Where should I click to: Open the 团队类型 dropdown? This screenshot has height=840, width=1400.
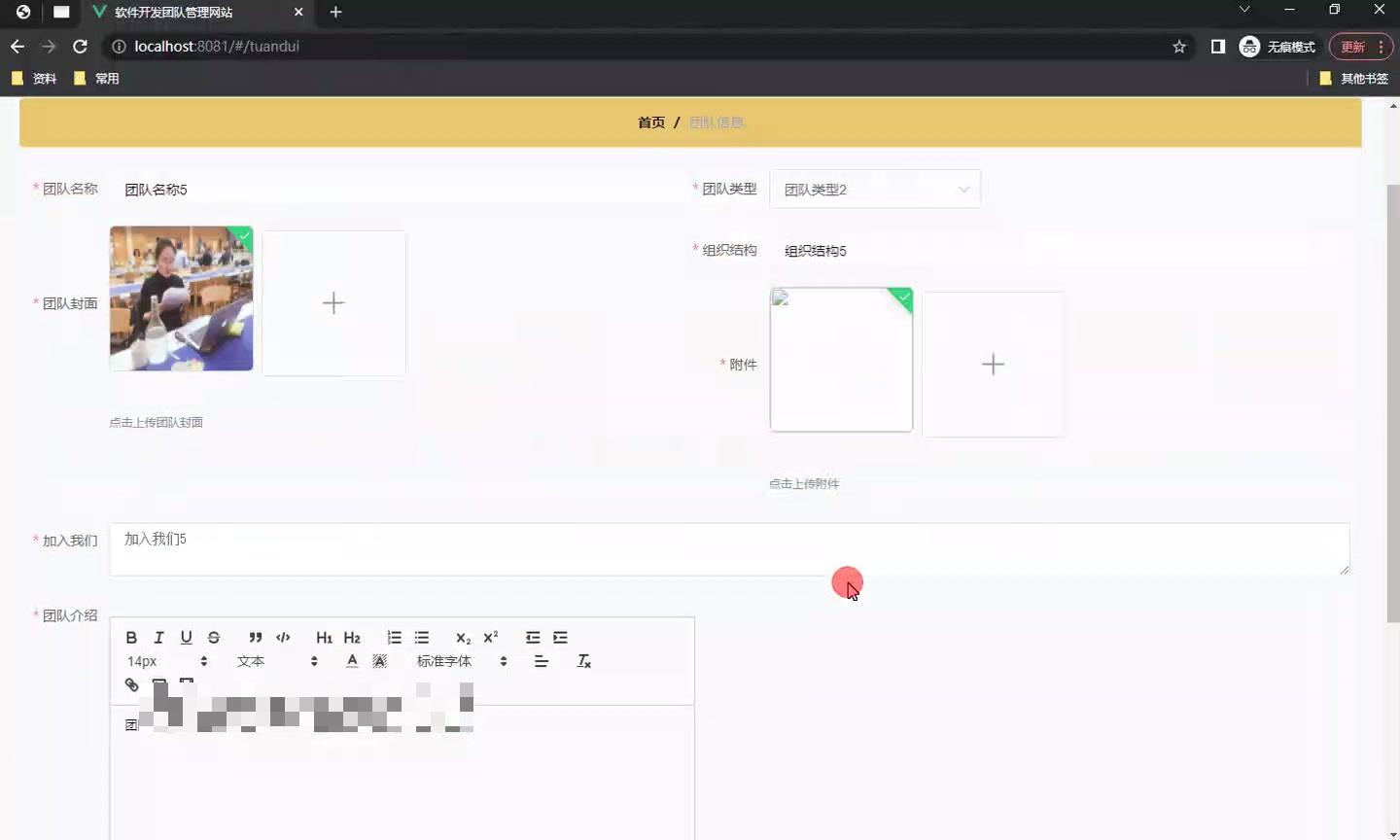(873, 189)
